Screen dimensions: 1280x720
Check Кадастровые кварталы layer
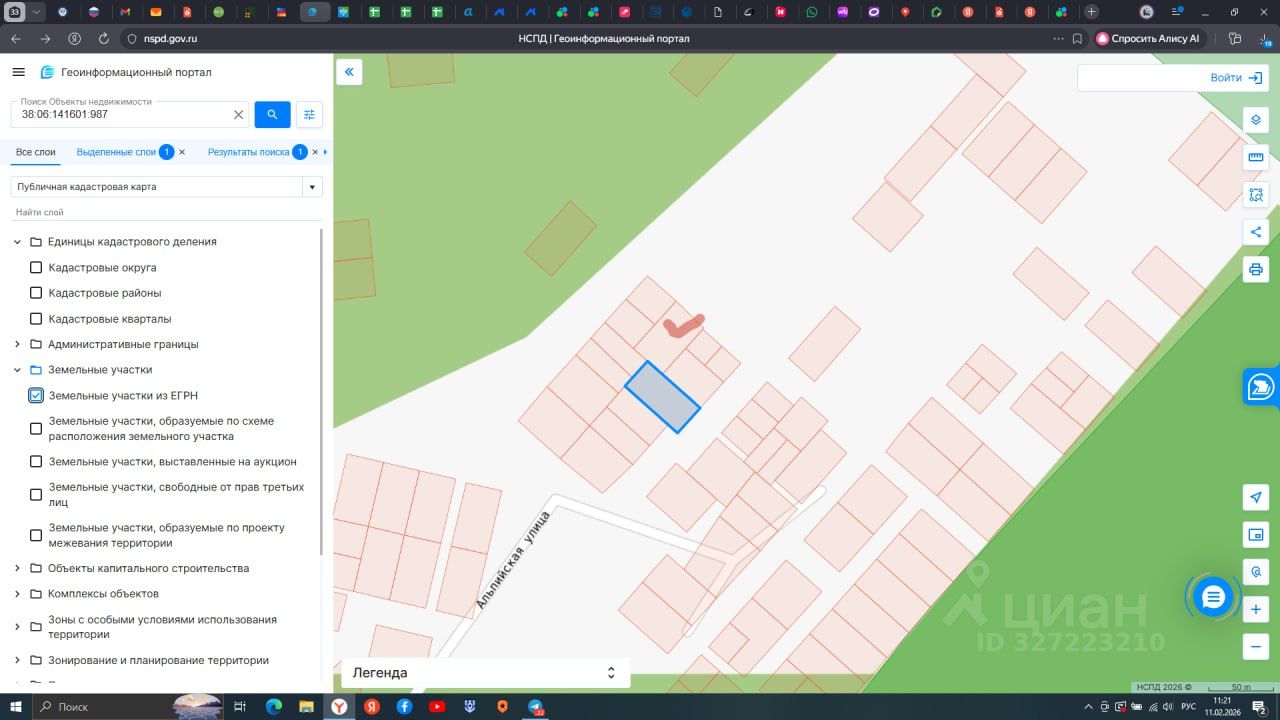[x=36, y=319]
